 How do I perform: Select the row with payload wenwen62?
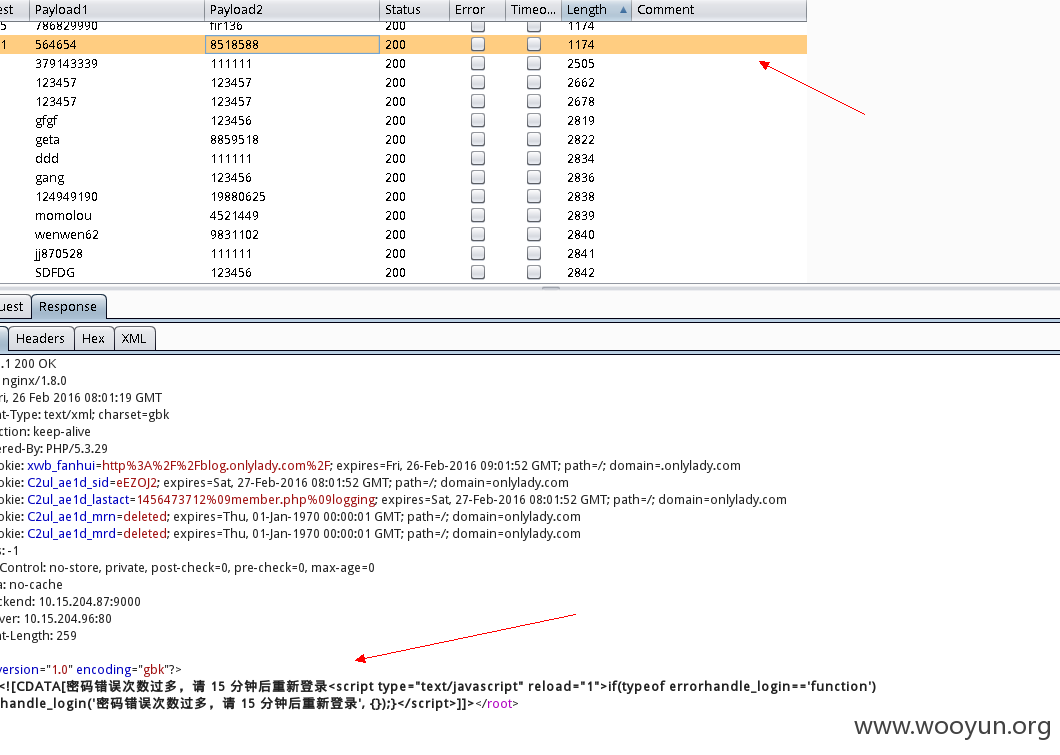tap(403, 234)
